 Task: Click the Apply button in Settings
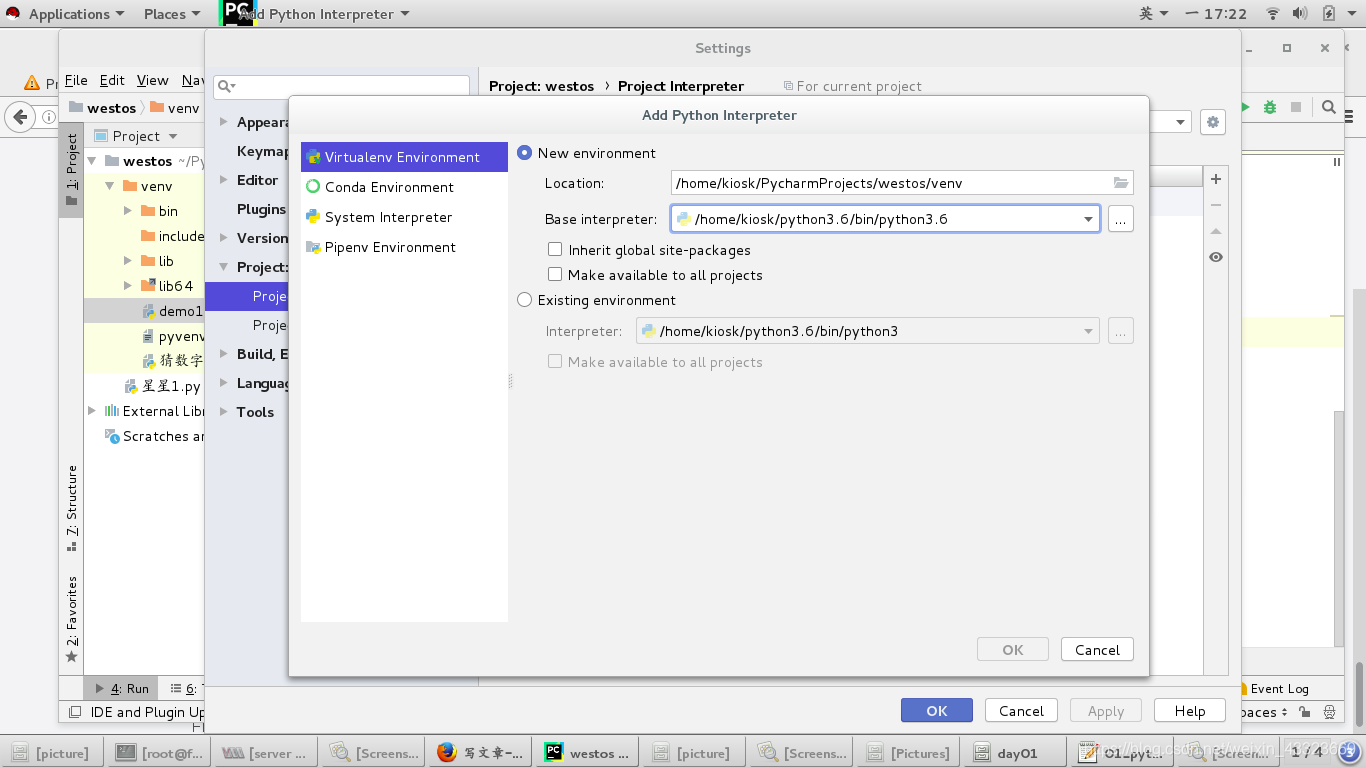pos(1106,711)
